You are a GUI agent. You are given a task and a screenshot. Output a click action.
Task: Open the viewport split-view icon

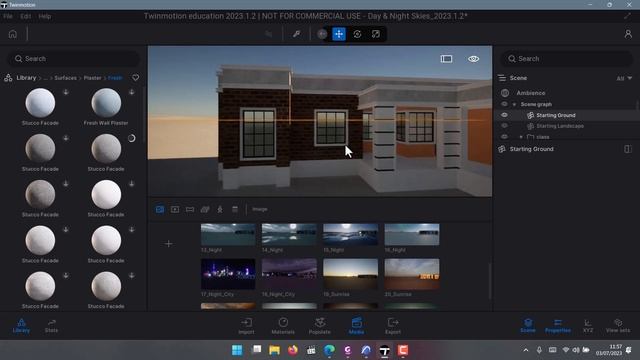point(446,59)
